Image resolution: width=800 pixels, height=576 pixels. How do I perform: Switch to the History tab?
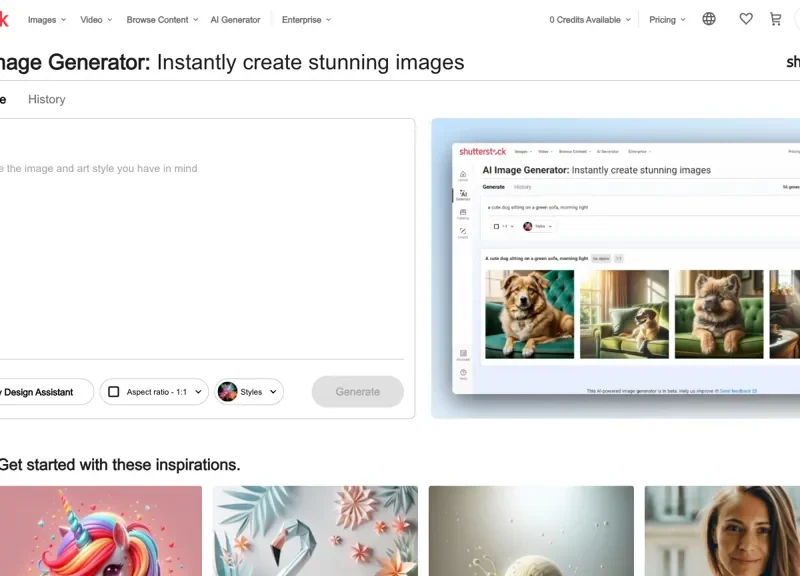point(46,99)
